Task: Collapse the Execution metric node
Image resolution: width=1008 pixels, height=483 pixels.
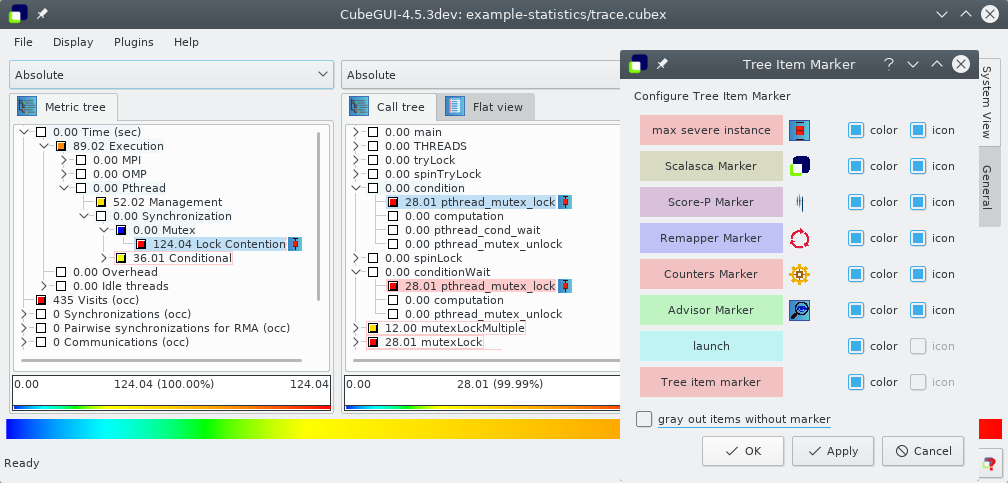Action: [x=44, y=147]
